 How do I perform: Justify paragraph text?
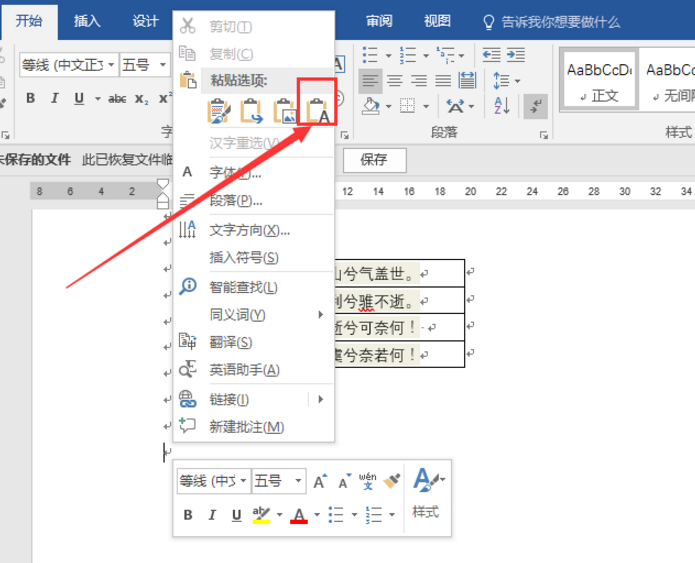(443, 81)
